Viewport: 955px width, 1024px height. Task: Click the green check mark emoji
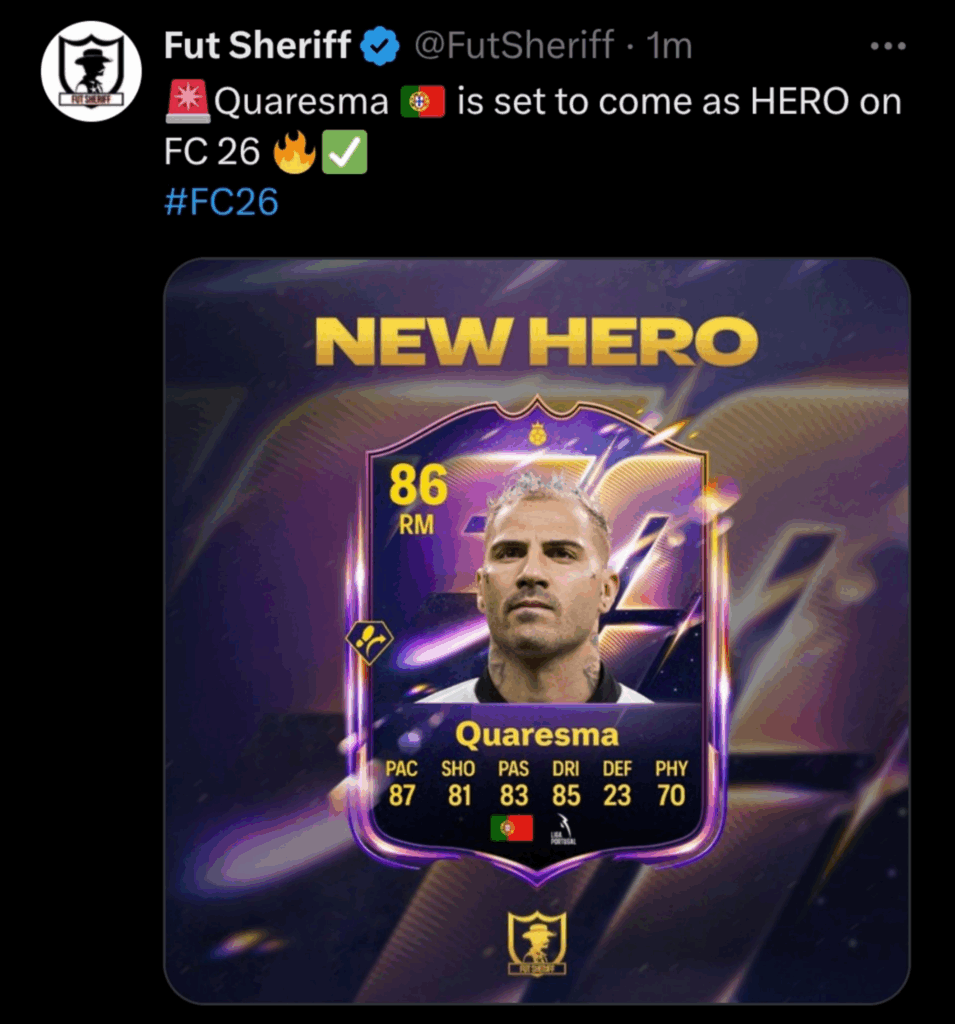click(344, 152)
